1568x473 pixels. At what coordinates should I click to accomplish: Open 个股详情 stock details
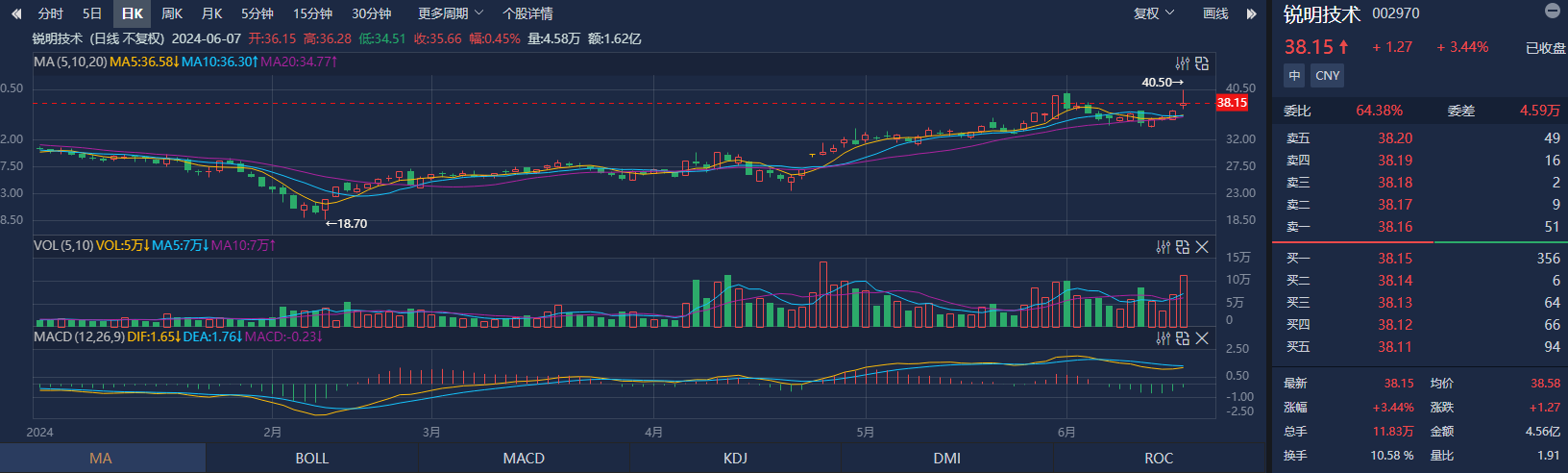point(527,13)
